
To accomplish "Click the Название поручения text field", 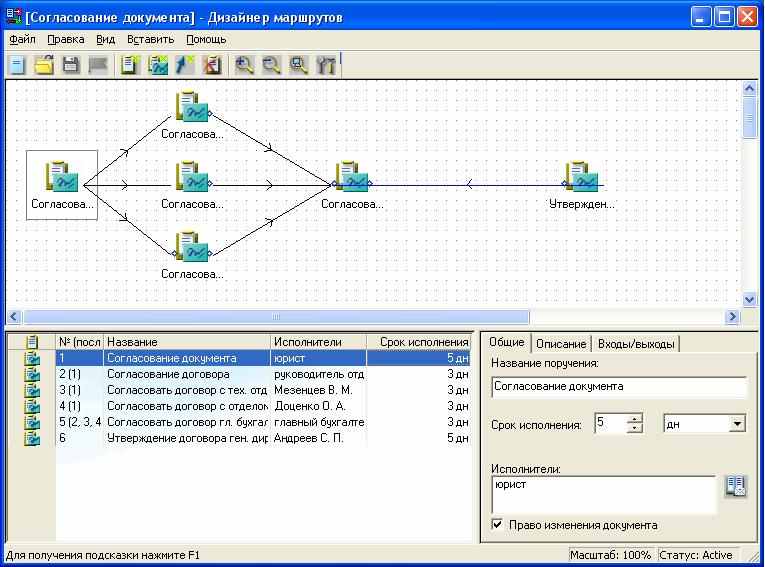I will coord(619,386).
